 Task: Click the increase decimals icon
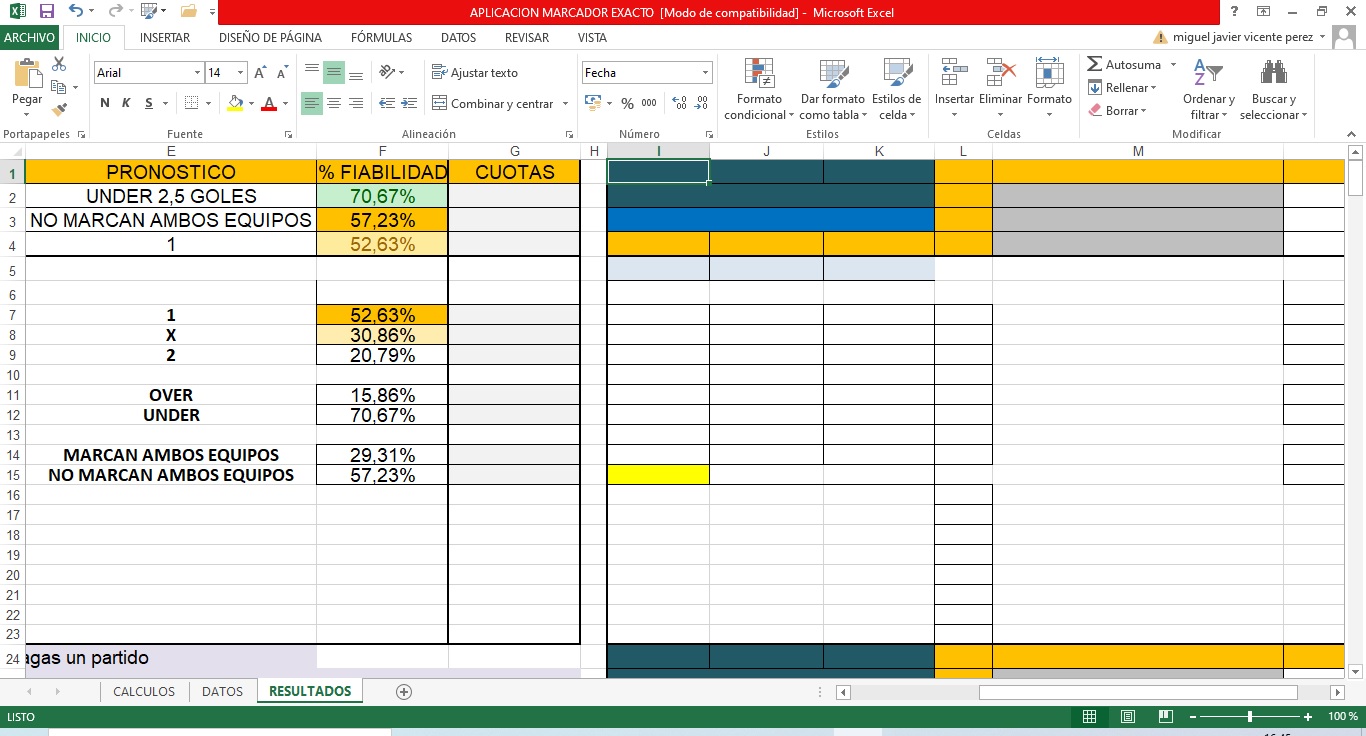[680, 103]
